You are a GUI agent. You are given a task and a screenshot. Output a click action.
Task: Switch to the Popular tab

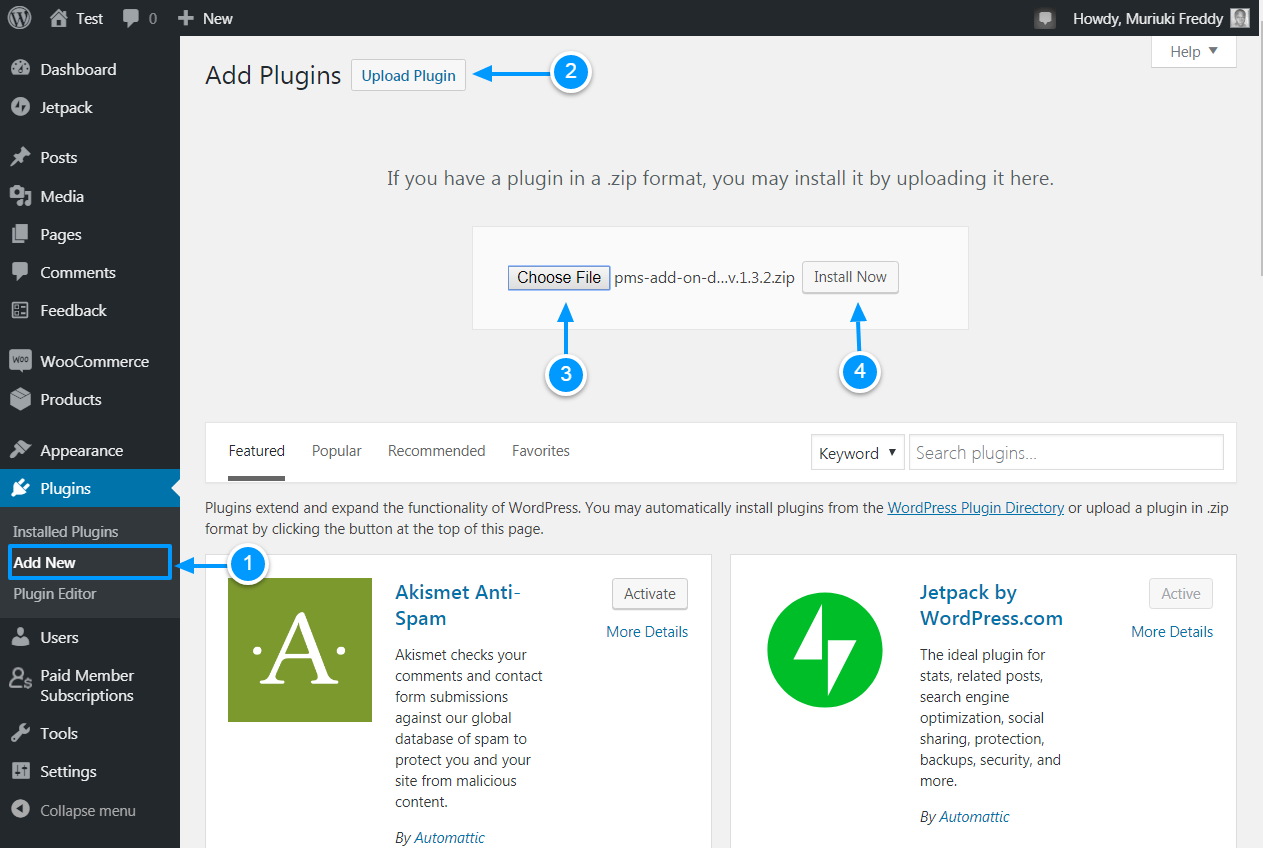pos(337,451)
